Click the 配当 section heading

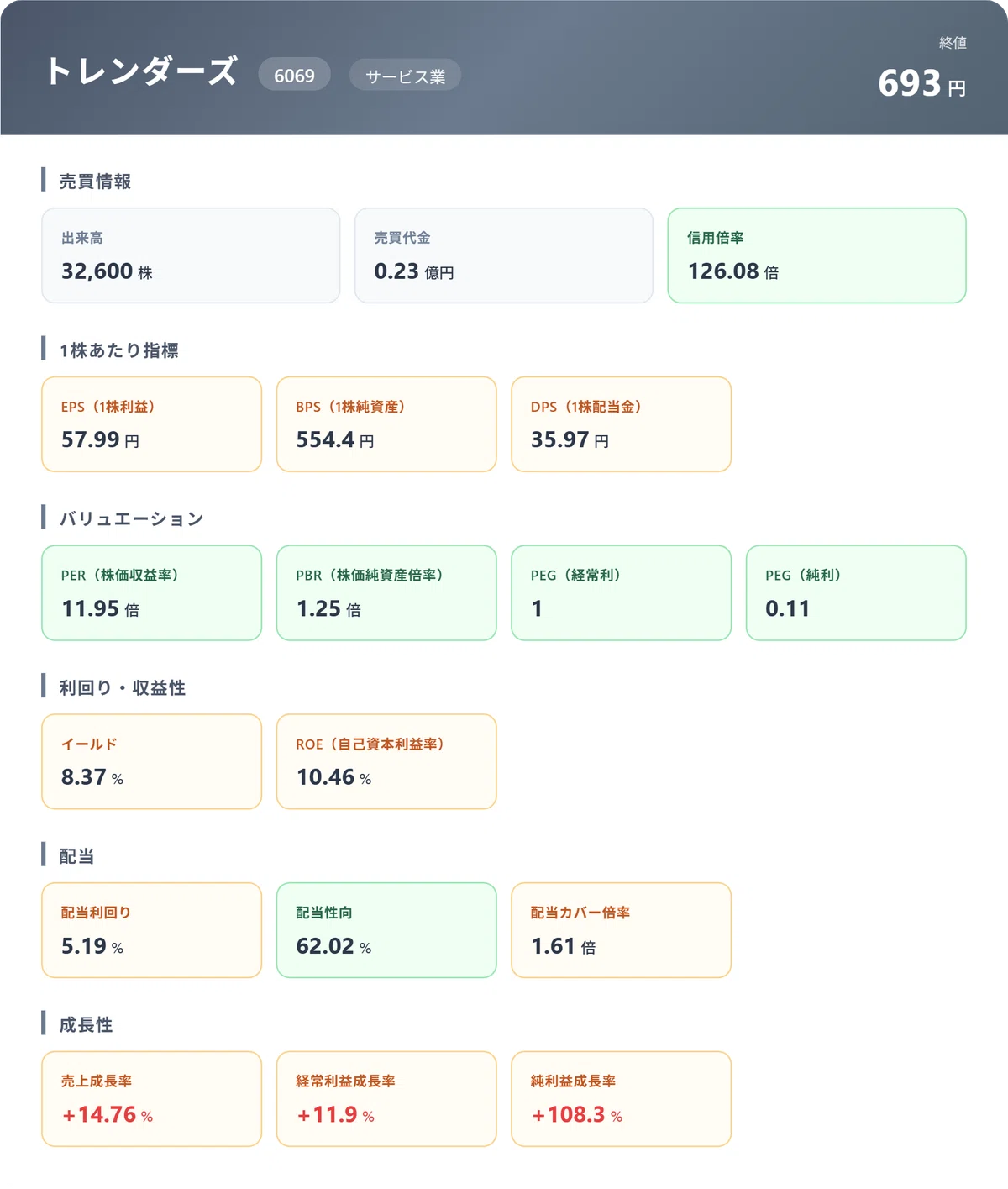click(x=76, y=856)
